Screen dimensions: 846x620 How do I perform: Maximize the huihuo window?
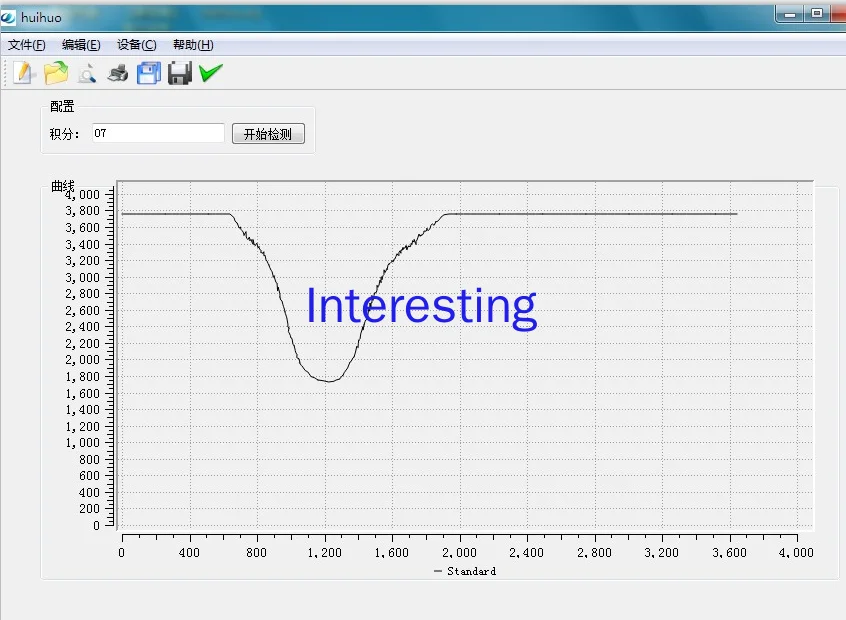click(818, 13)
